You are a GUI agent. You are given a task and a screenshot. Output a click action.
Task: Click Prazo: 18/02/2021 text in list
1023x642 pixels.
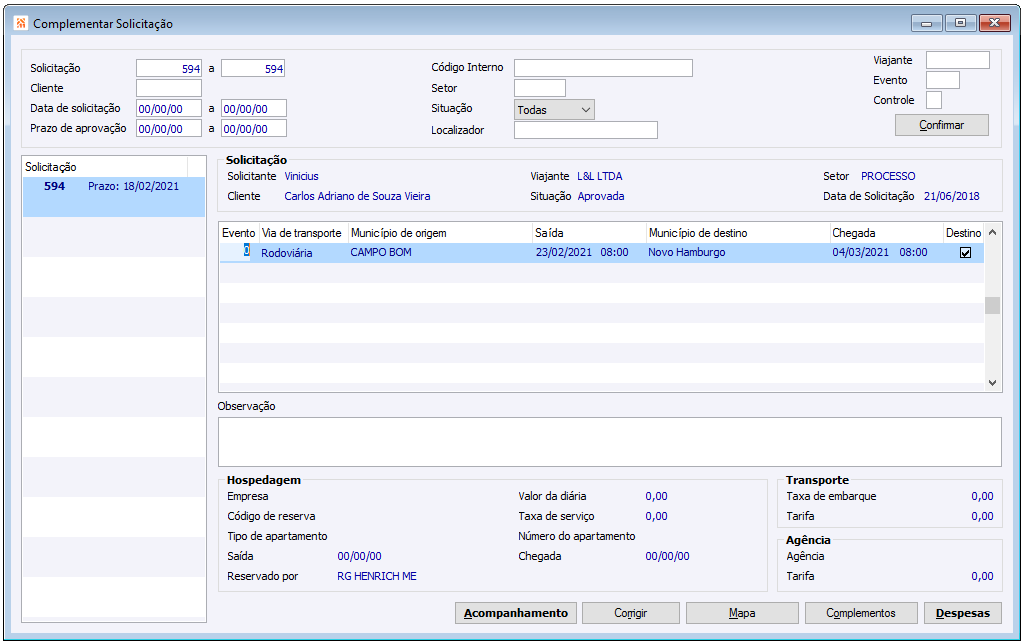point(133,187)
